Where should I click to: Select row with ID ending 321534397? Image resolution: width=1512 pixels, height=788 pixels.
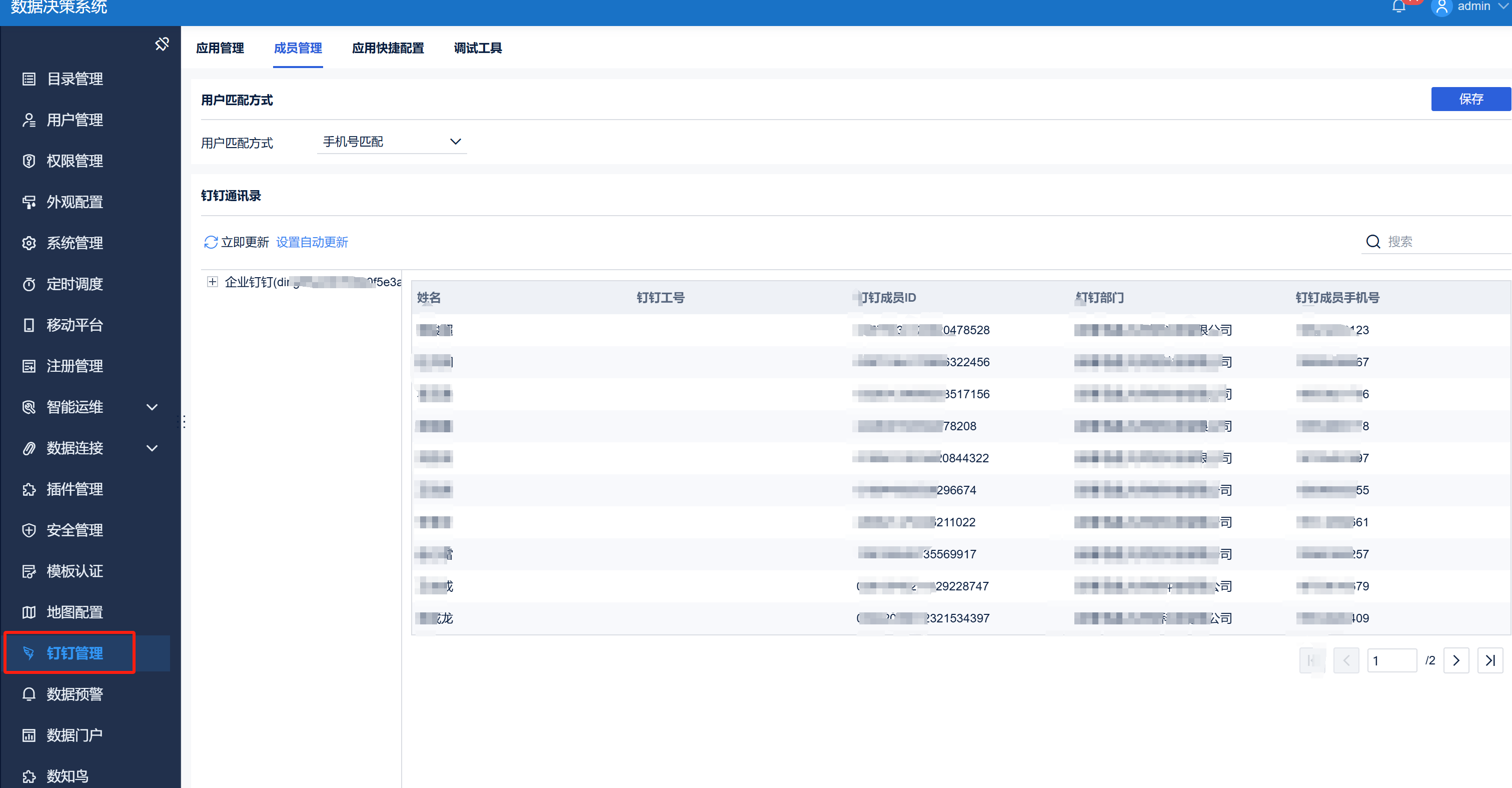[961, 618]
